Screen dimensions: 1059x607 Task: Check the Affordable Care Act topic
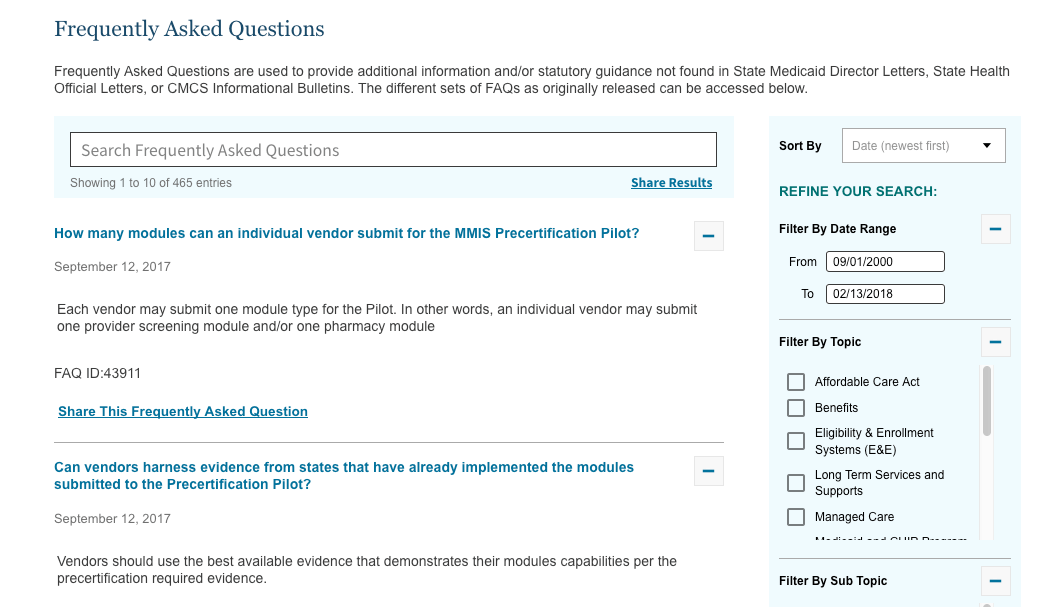pos(796,382)
